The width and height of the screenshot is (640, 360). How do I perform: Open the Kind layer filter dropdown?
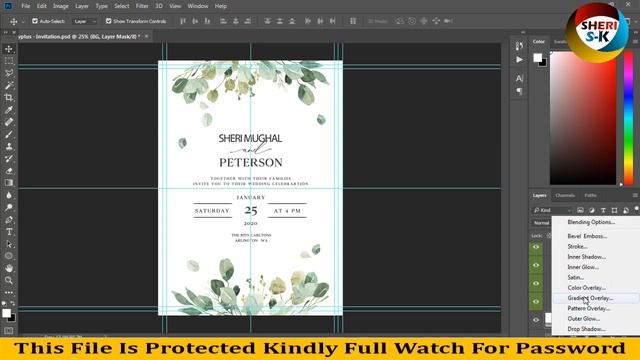(x=552, y=210)
